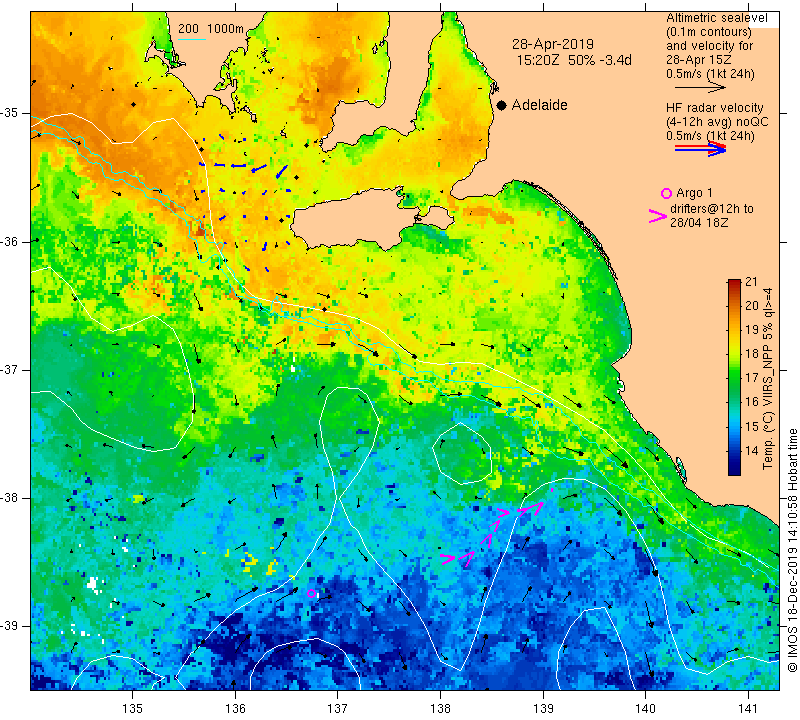Click the '(4-12h avg) noQC' legend line

[717, 122]
